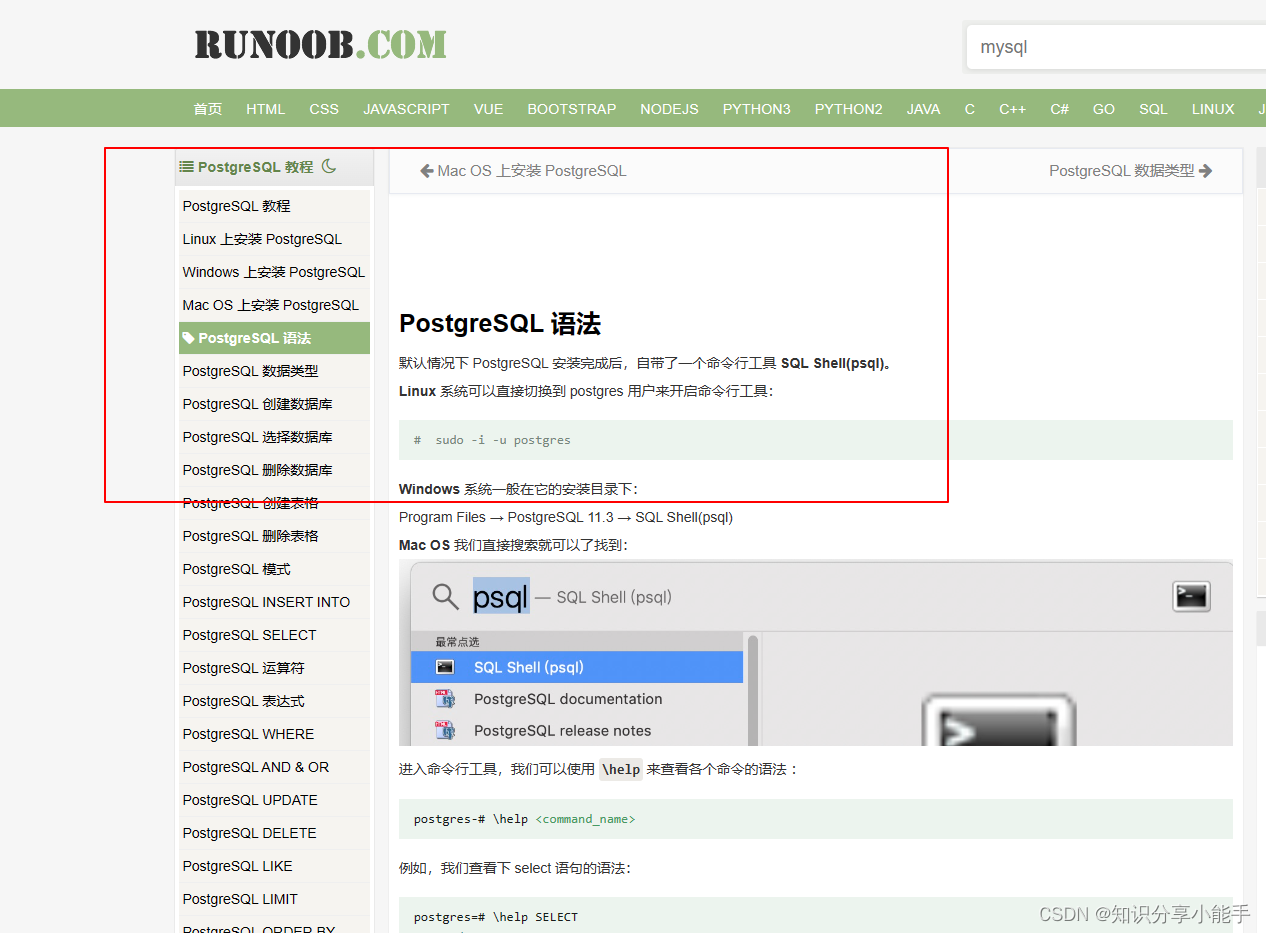1266x933 pixels.
Task: Click the magnifier icon in Spotlight image
Action: coord(445,597)
